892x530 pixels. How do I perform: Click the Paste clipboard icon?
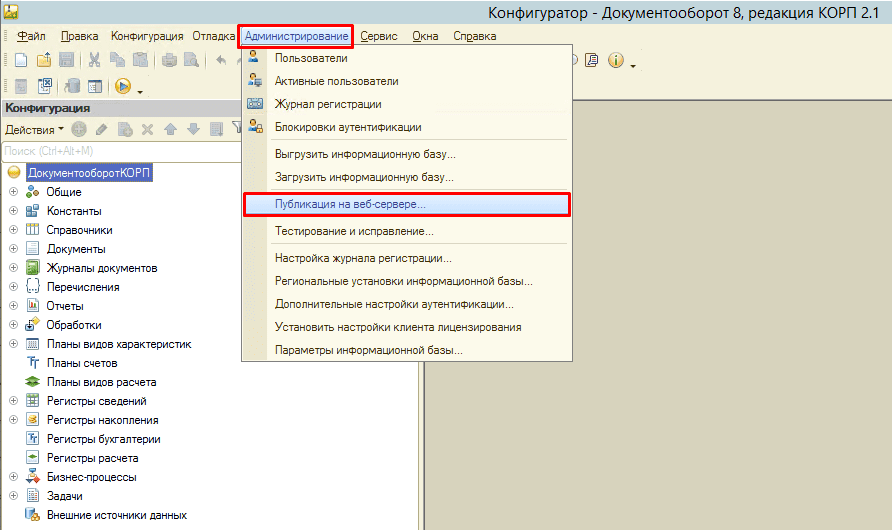140,60
